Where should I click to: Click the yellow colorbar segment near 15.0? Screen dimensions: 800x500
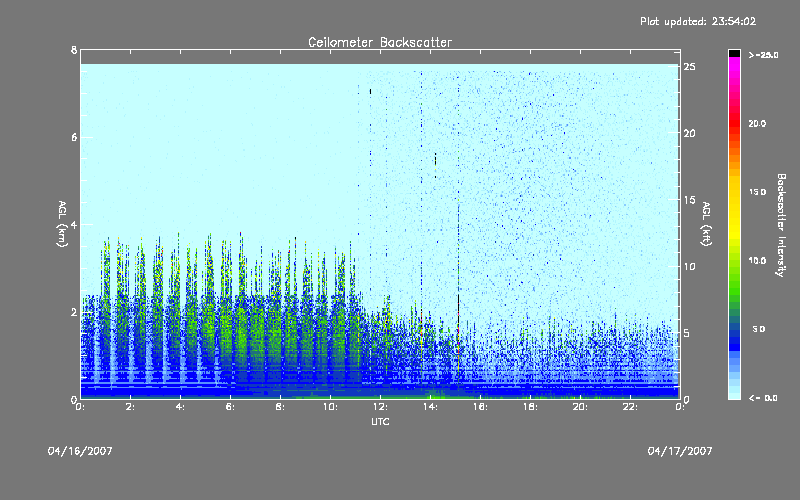(x=734, y=192)
